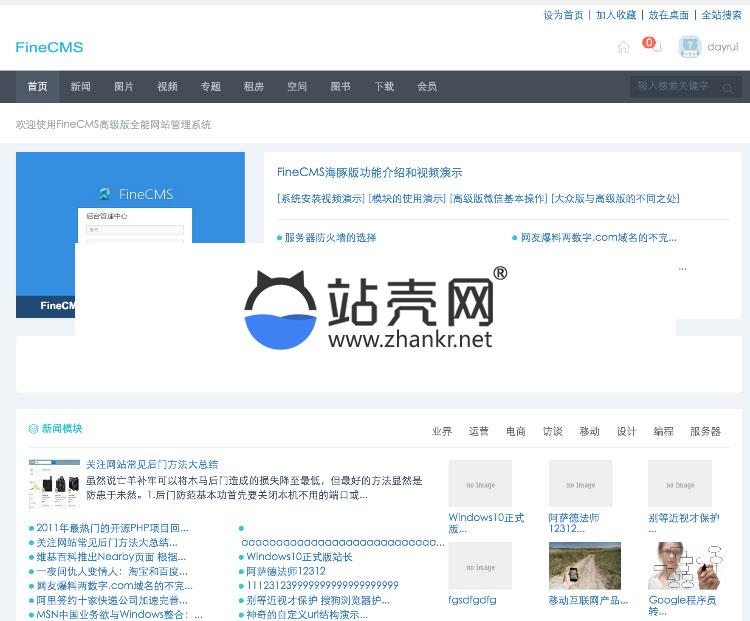This screenshot has height=621, width=750.
Task: Select the 视频 item in the navbar
Action: click(167, 87)
